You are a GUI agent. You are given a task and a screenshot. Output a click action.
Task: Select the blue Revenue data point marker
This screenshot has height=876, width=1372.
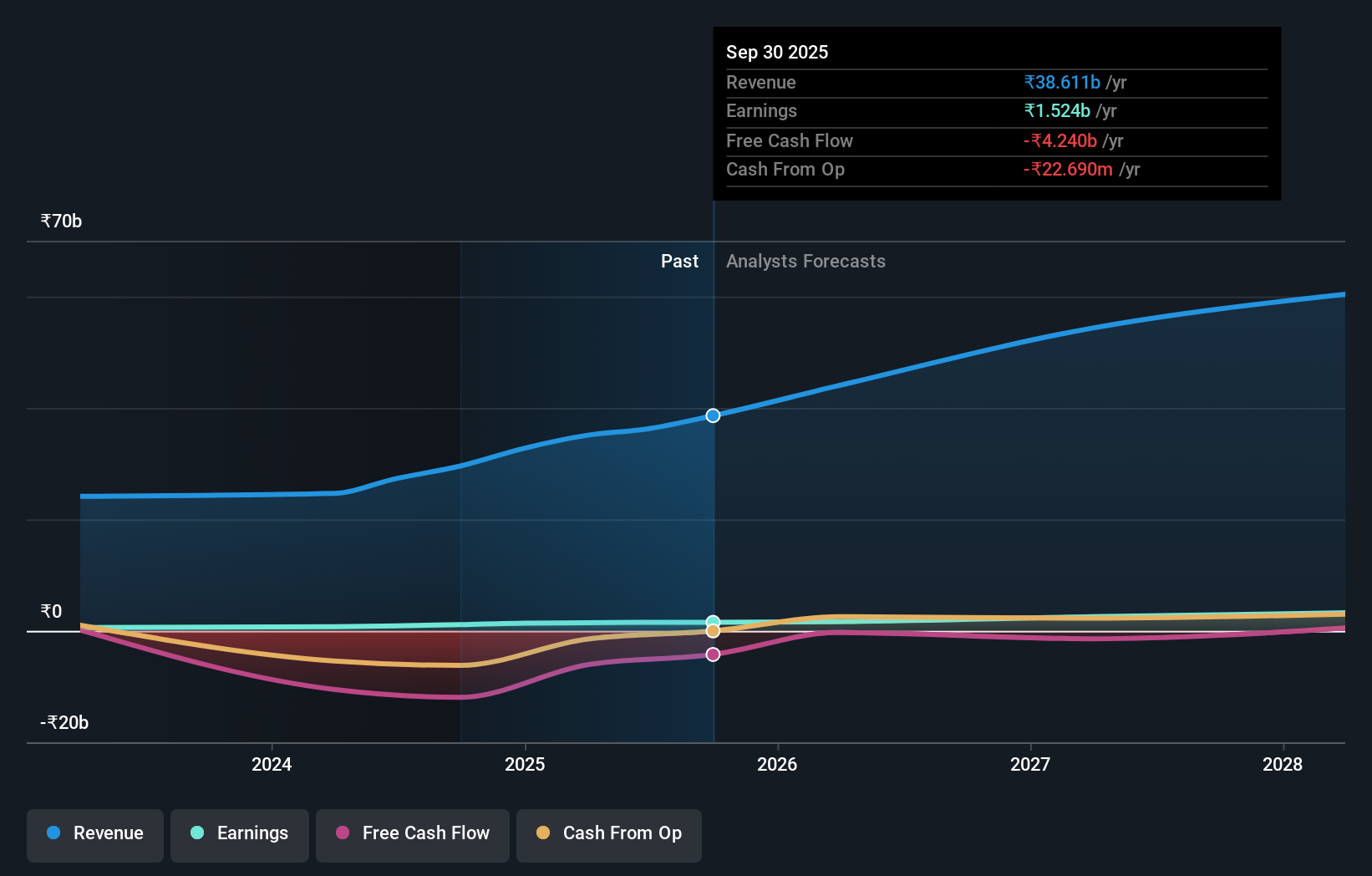tap(713, 415)
